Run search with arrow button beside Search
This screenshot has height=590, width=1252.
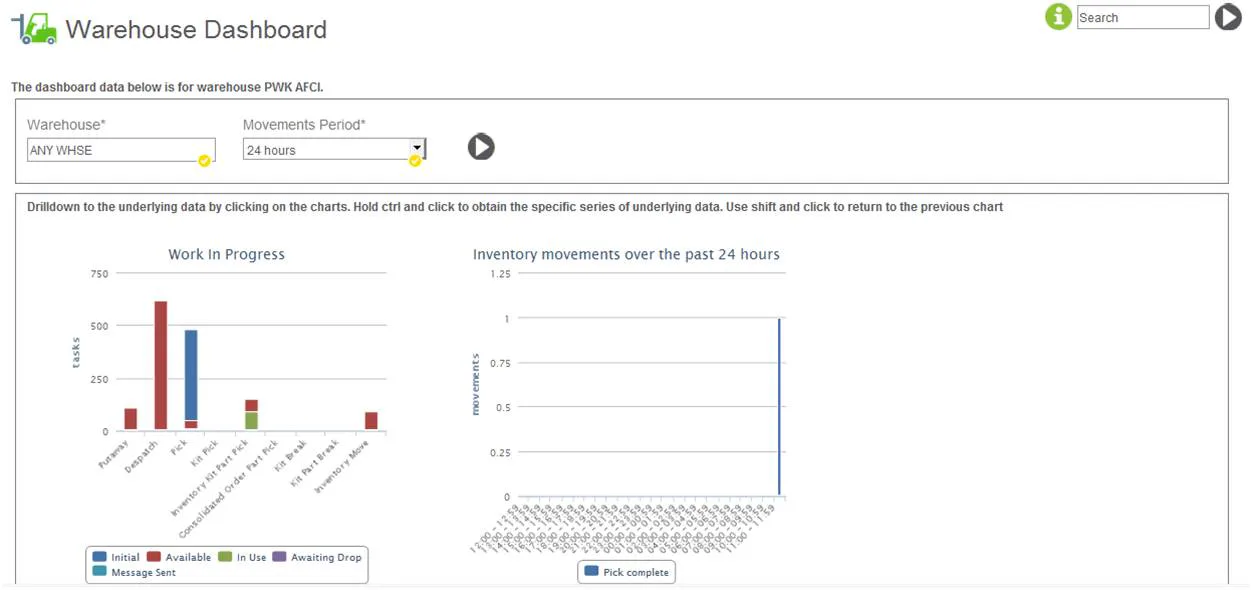[x=1228, y=17]
